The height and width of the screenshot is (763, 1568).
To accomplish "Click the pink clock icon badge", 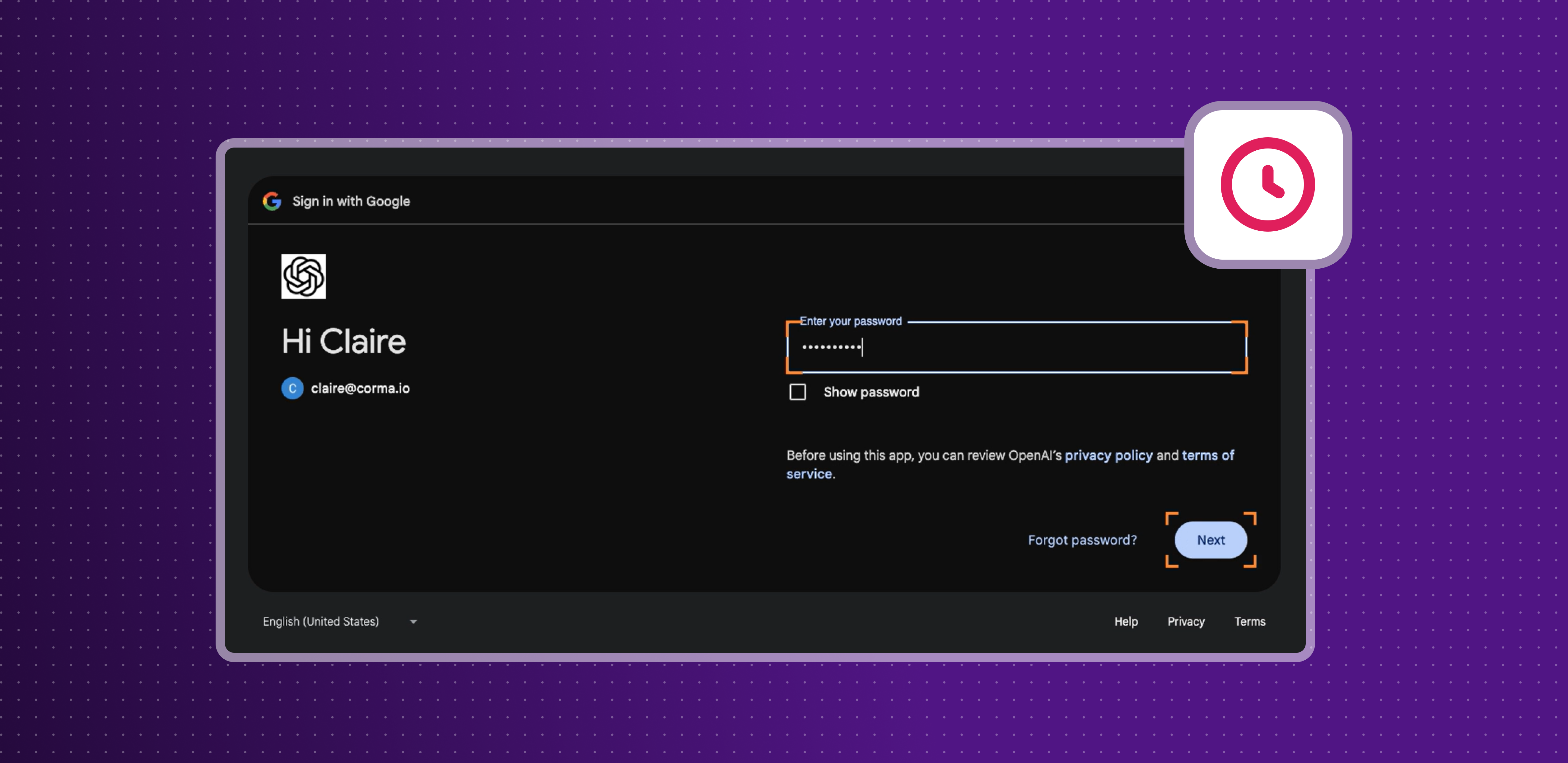I will tap(1268, 185).
